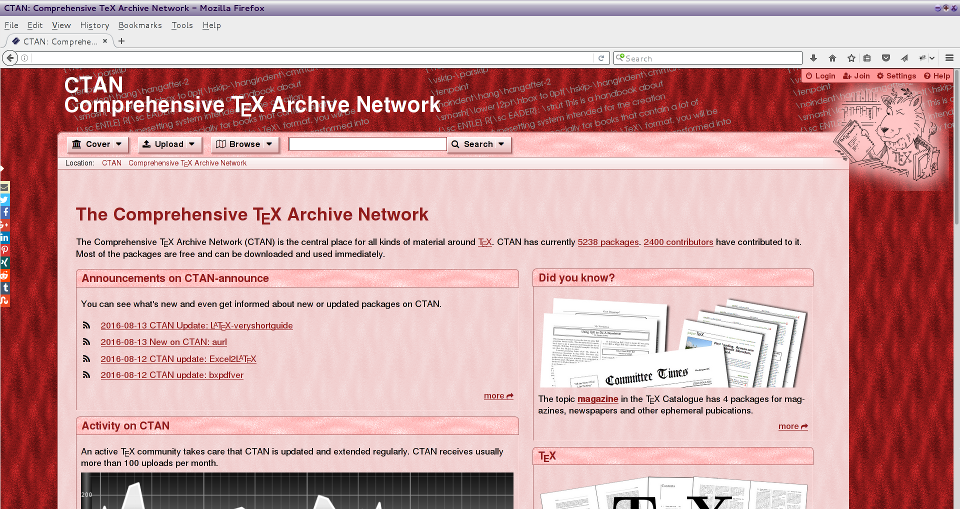Select the CTAN: Comprehe... browser tab
The height and width of the screenshot is (509, 960).
tap(59, 41)
